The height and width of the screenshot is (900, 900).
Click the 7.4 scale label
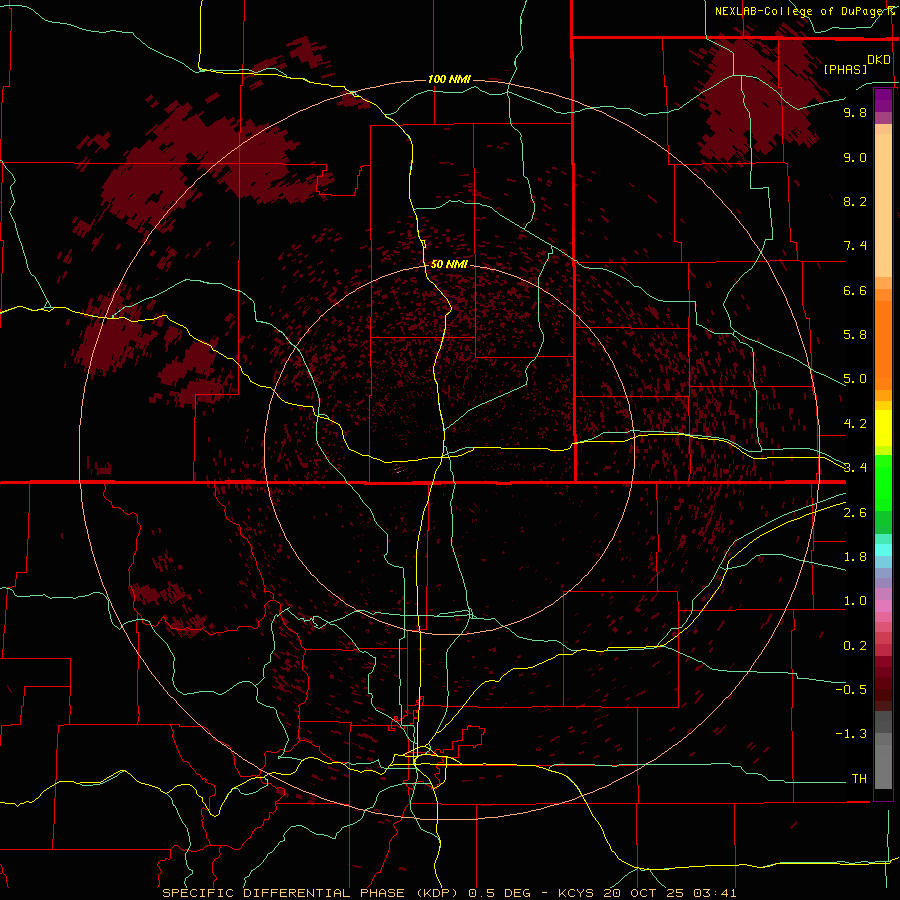(x=855, y=246)
